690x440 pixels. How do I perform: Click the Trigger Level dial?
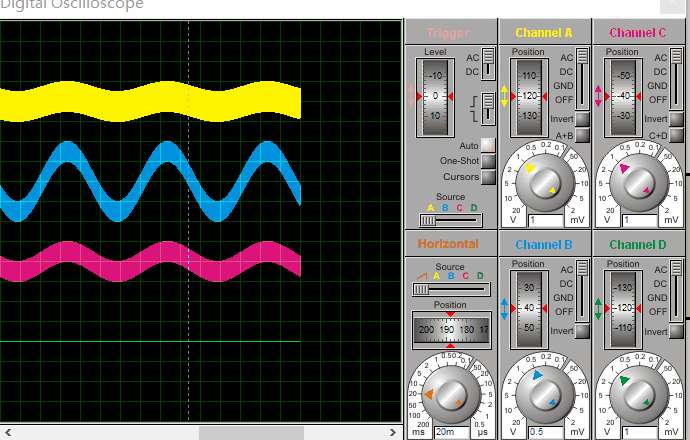pos(435,97)
